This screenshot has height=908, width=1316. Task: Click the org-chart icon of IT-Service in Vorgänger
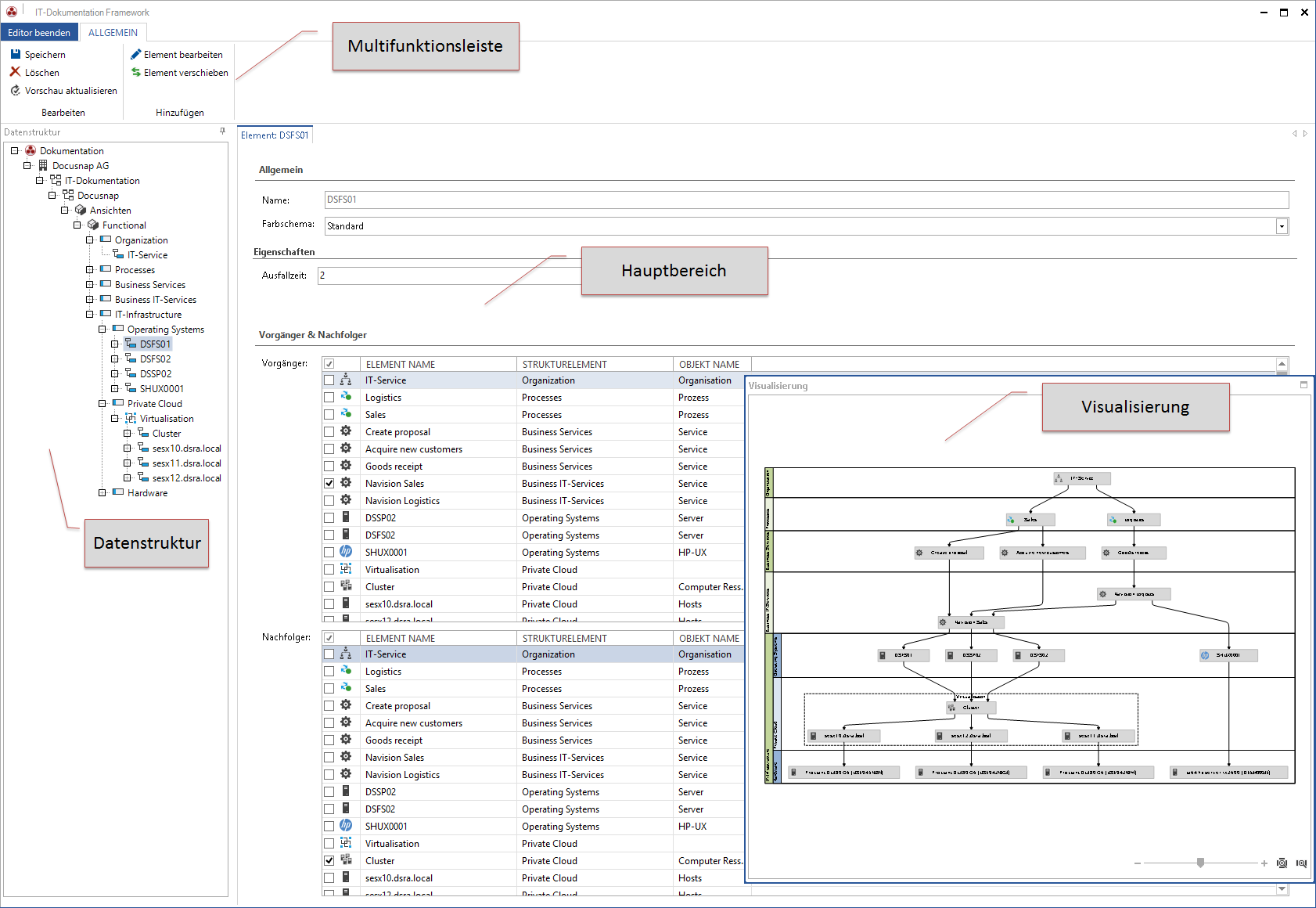click(346, 380)
